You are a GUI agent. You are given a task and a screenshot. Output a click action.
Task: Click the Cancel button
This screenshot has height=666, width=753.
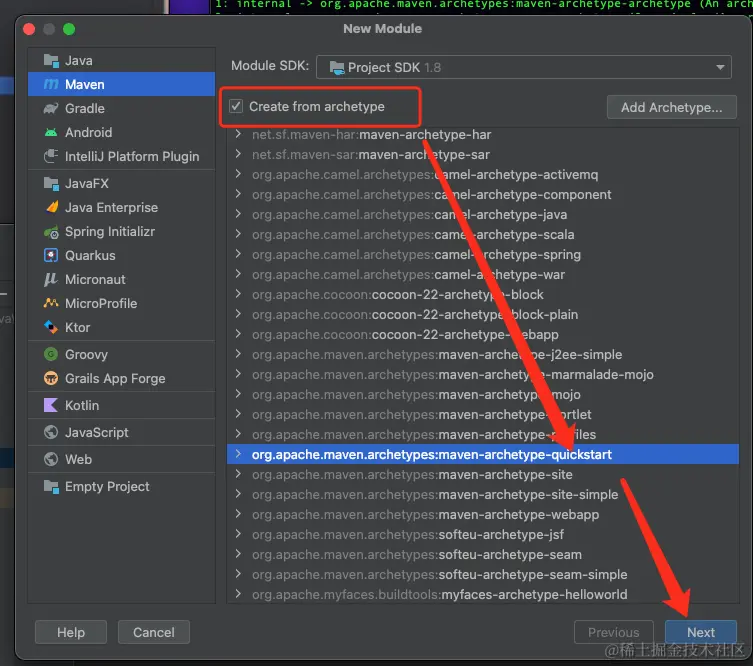click(x=154, y=632)
